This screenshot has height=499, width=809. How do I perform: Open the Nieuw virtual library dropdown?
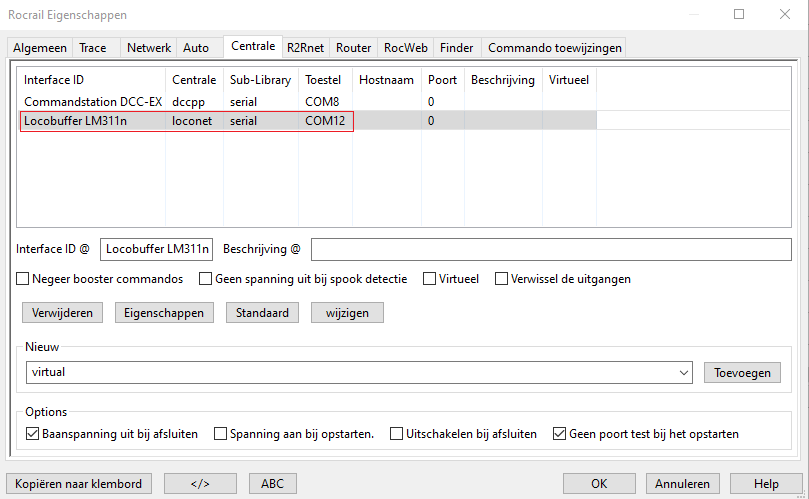pos(683,372)
